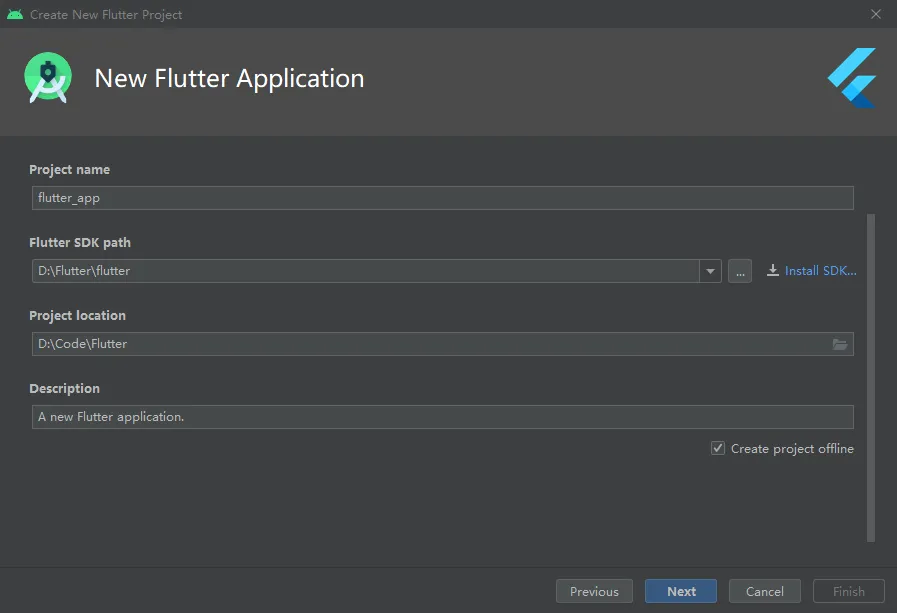Viewport: 897px width, 613px height.
Task: Go back with the Previous button
Action: [x=594, y=591]
